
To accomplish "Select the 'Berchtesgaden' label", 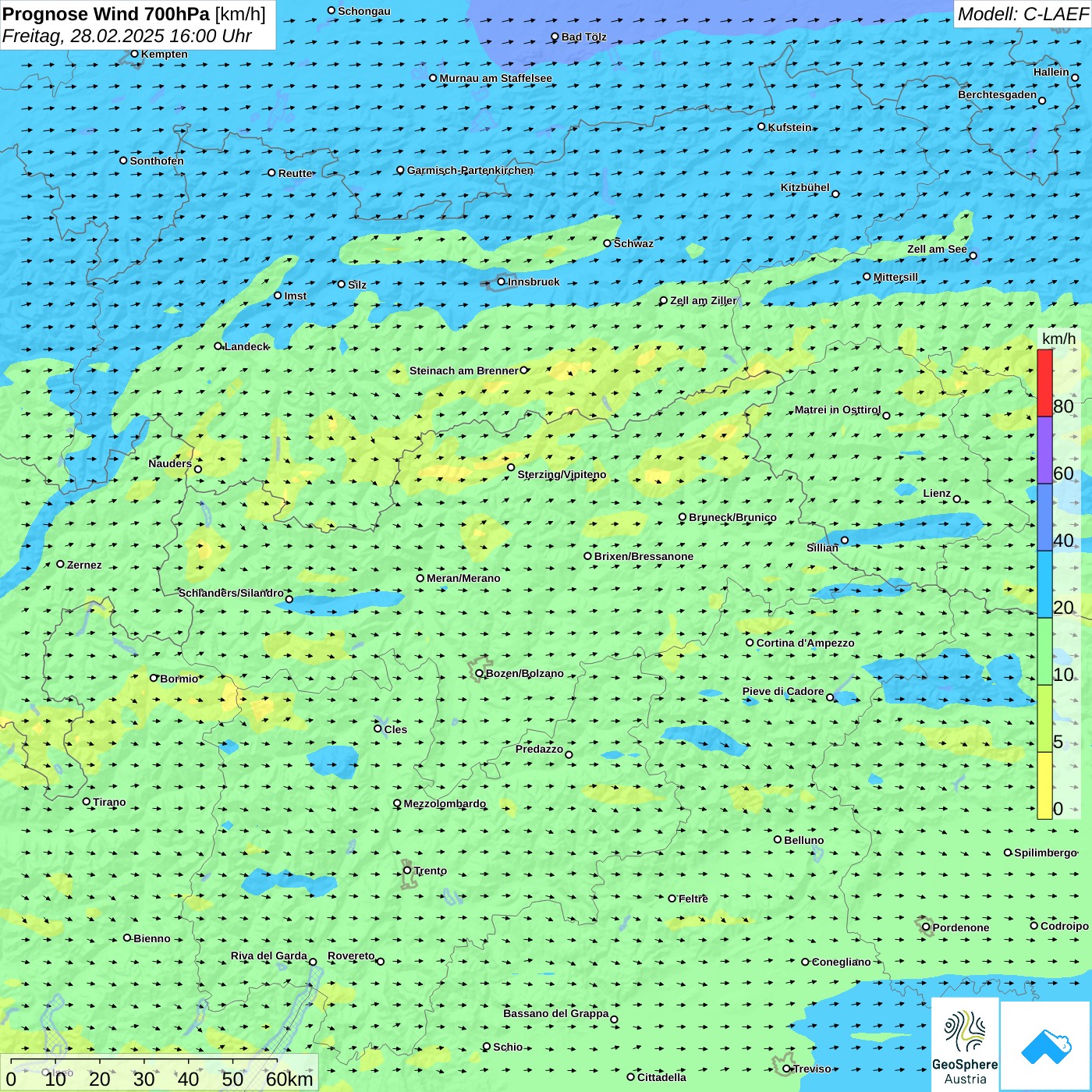I will pyautogui.click(x=998, y=94).
